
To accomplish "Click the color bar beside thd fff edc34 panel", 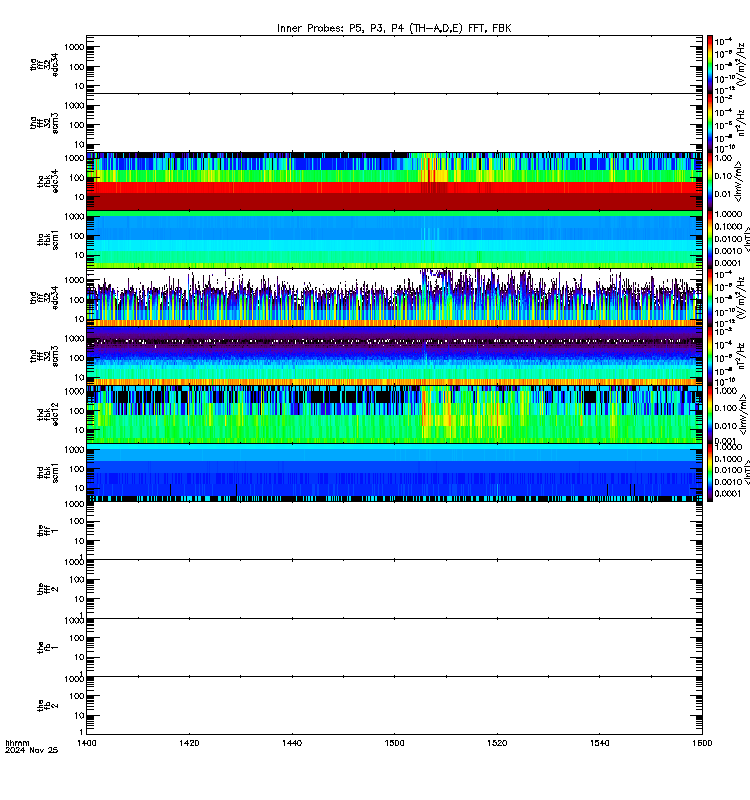I will tap(710, 298).
